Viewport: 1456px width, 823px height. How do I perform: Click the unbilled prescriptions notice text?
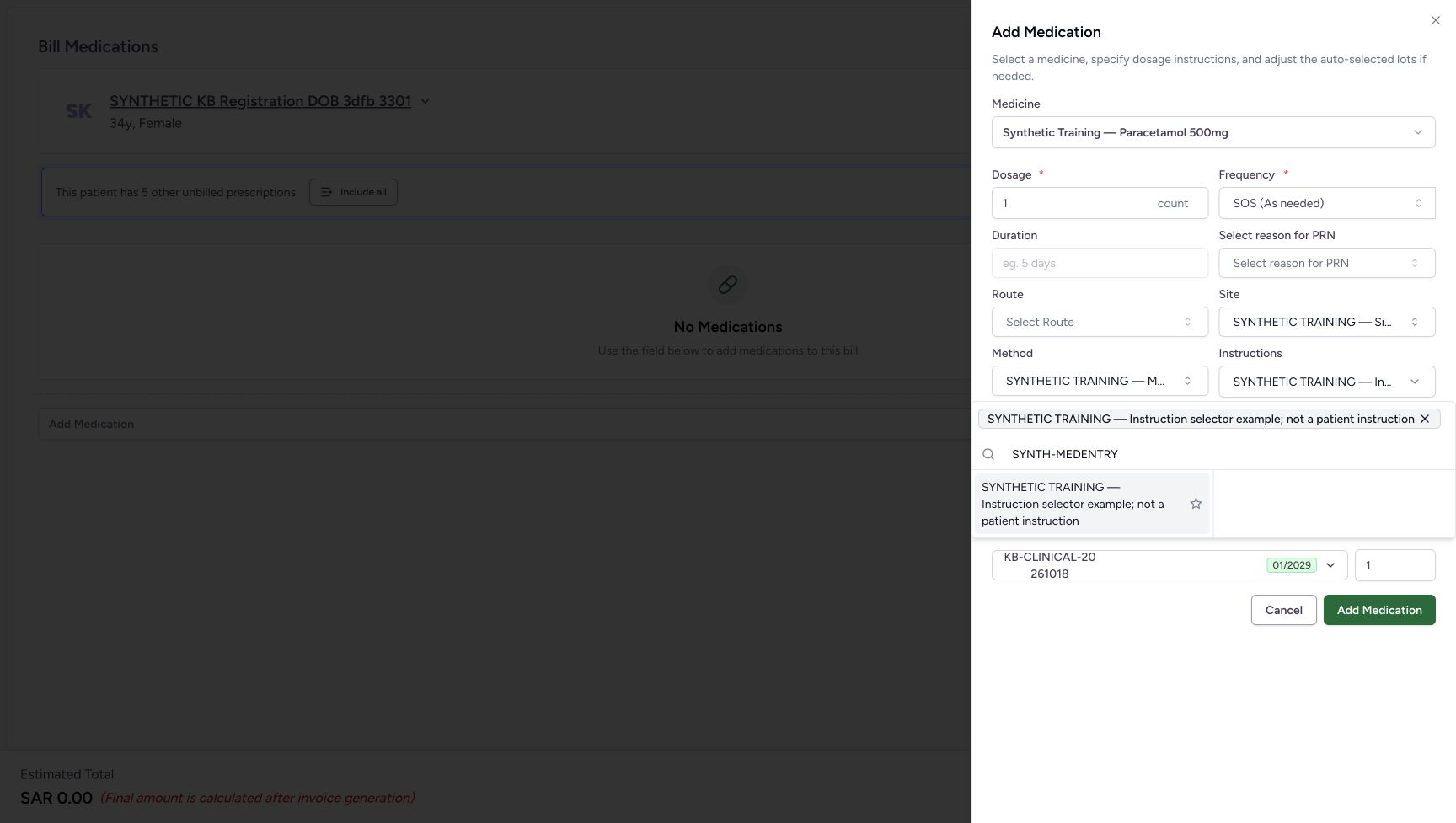pyautogui.click(x=175, y=192)
